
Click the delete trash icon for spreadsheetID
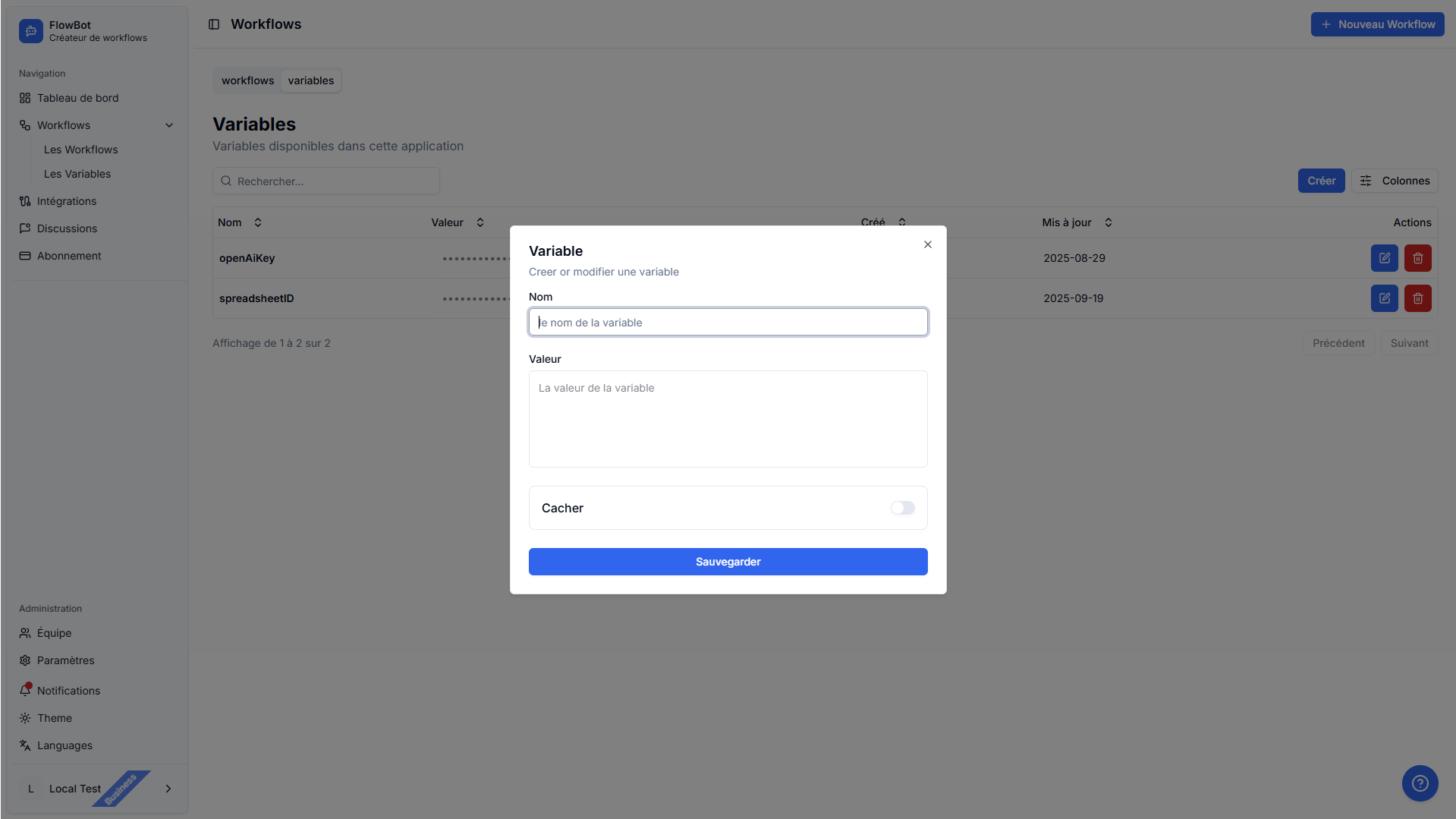[1417, 298]
